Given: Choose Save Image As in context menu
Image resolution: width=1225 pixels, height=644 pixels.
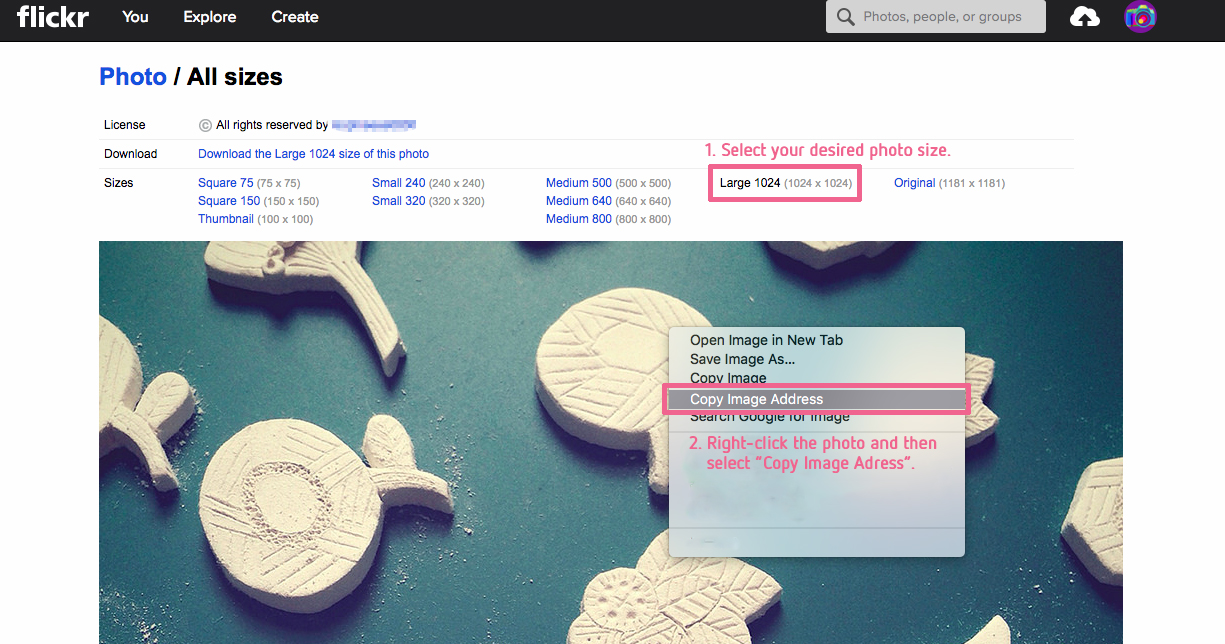Looking at the screenshot, I should 742,359.
